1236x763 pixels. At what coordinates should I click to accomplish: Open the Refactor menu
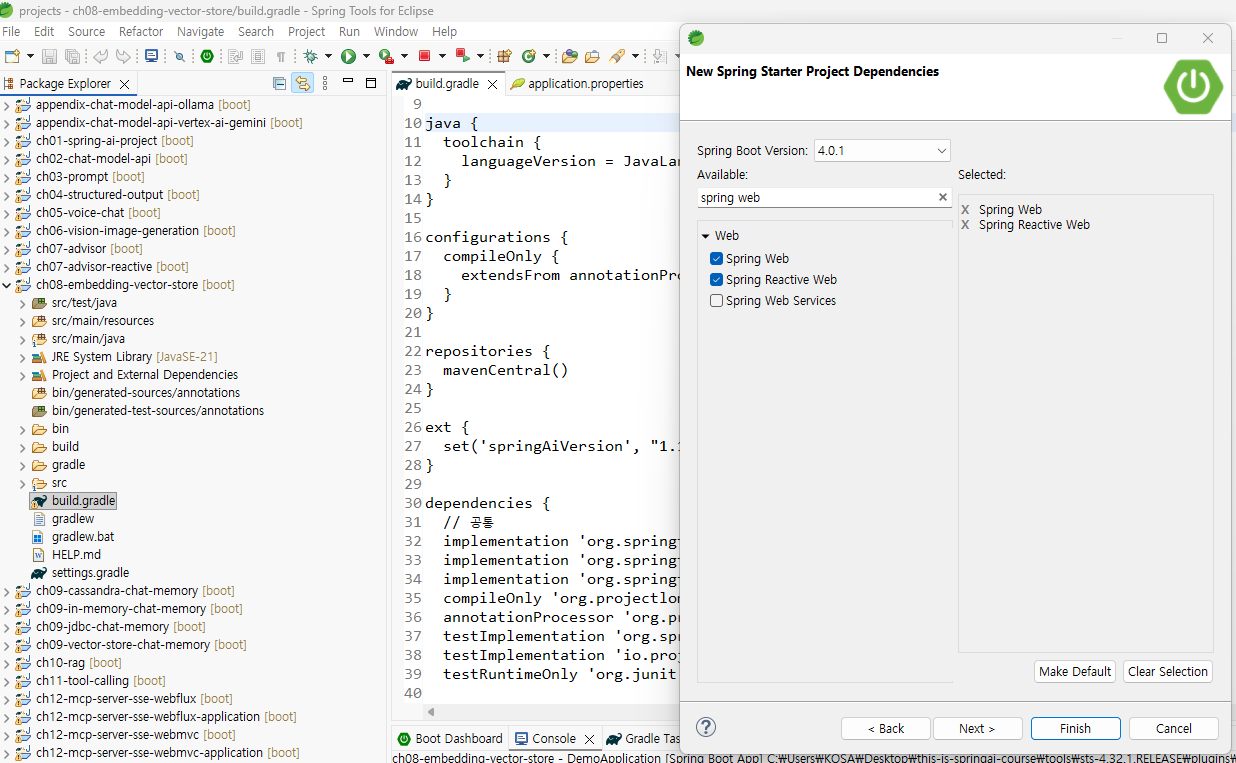tap(141, 31)
